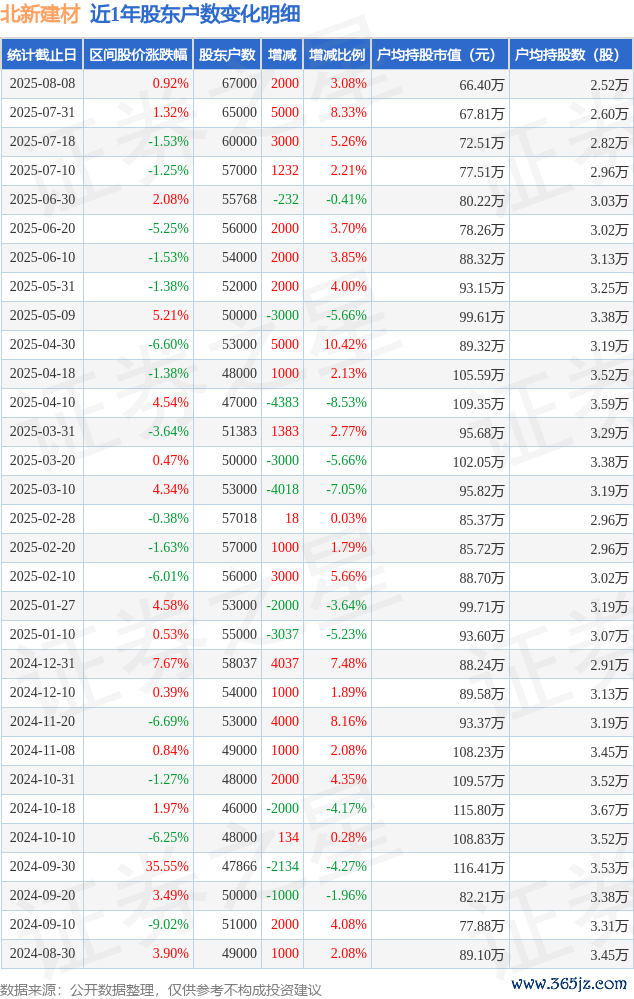Click the 增减比例 column header

[x=337, y=55]
